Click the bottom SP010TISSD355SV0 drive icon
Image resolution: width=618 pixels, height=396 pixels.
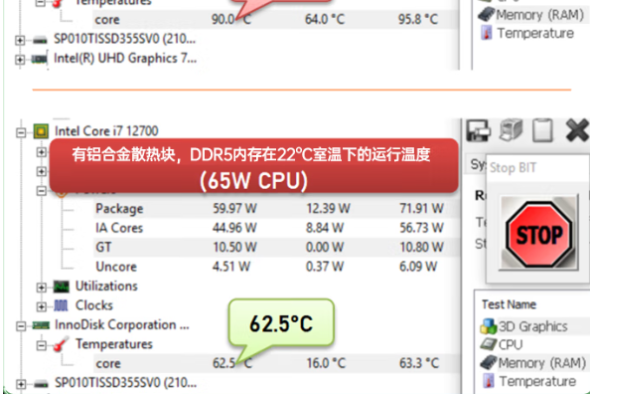pos(41,383)
